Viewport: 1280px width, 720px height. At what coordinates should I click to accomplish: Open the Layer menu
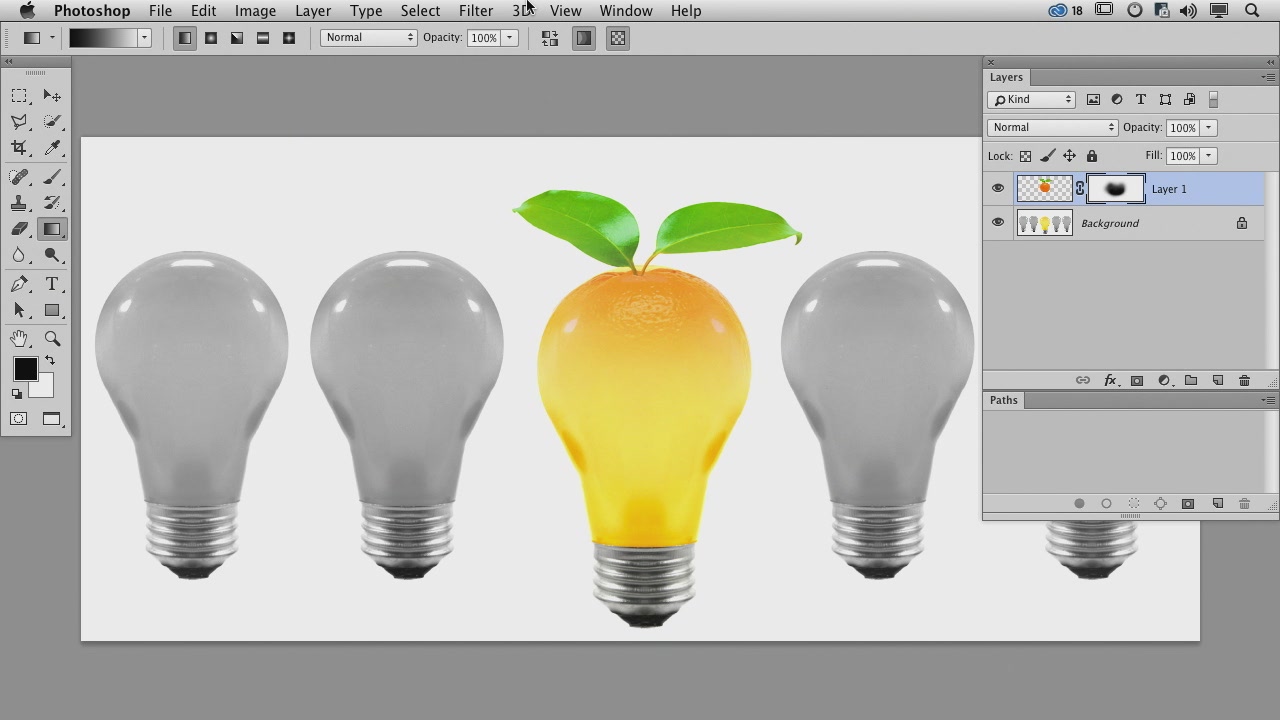point(313,11)
